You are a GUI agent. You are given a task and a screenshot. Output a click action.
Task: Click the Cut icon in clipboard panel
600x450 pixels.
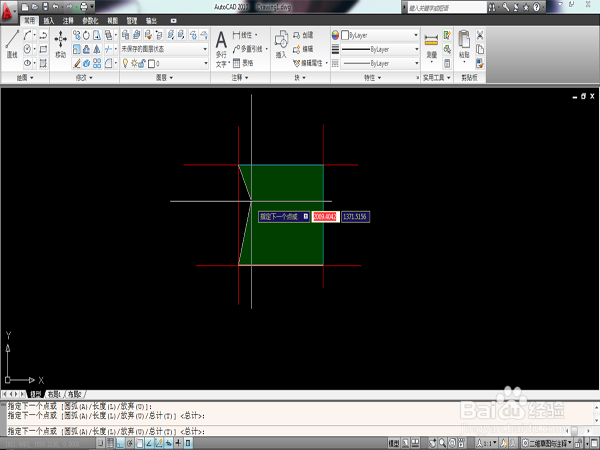480,35
